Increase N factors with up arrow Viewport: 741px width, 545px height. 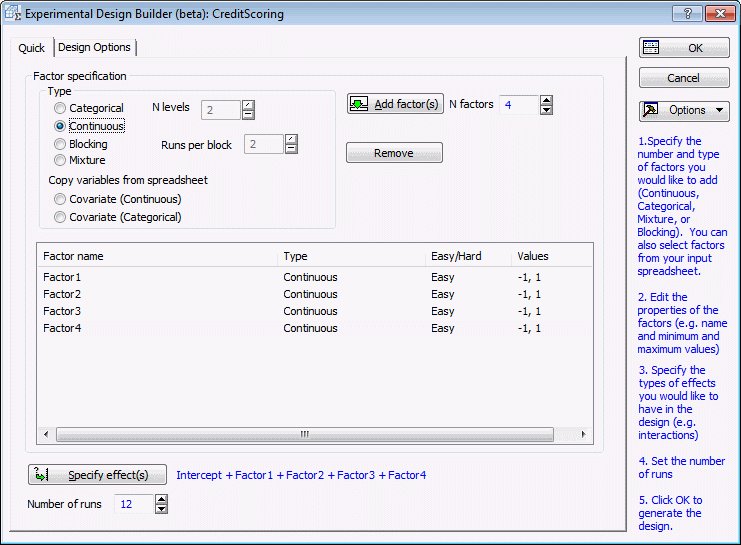[x=546, y=100]
